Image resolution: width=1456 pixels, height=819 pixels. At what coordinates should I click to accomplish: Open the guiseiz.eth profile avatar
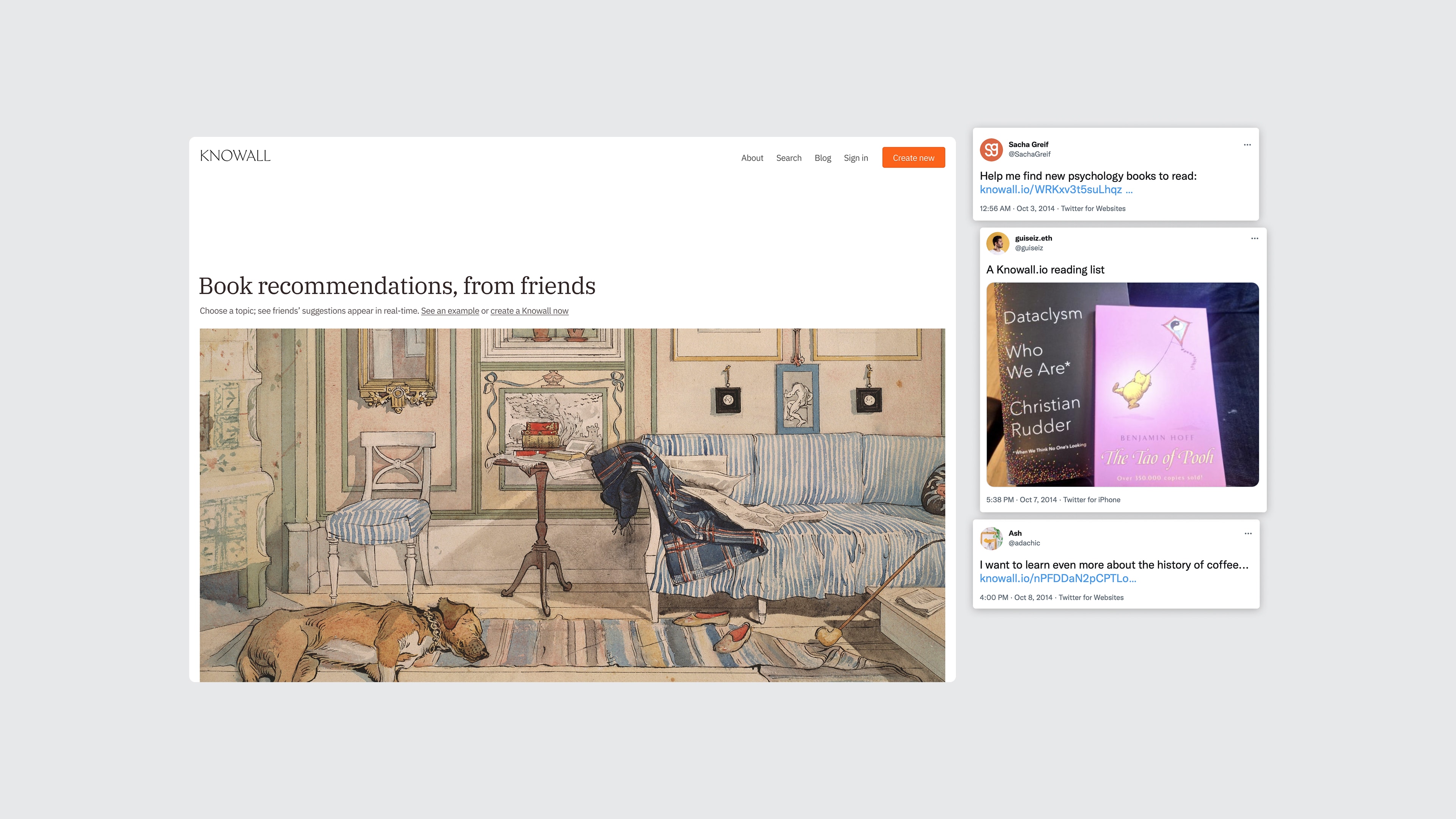coord(998,243)
